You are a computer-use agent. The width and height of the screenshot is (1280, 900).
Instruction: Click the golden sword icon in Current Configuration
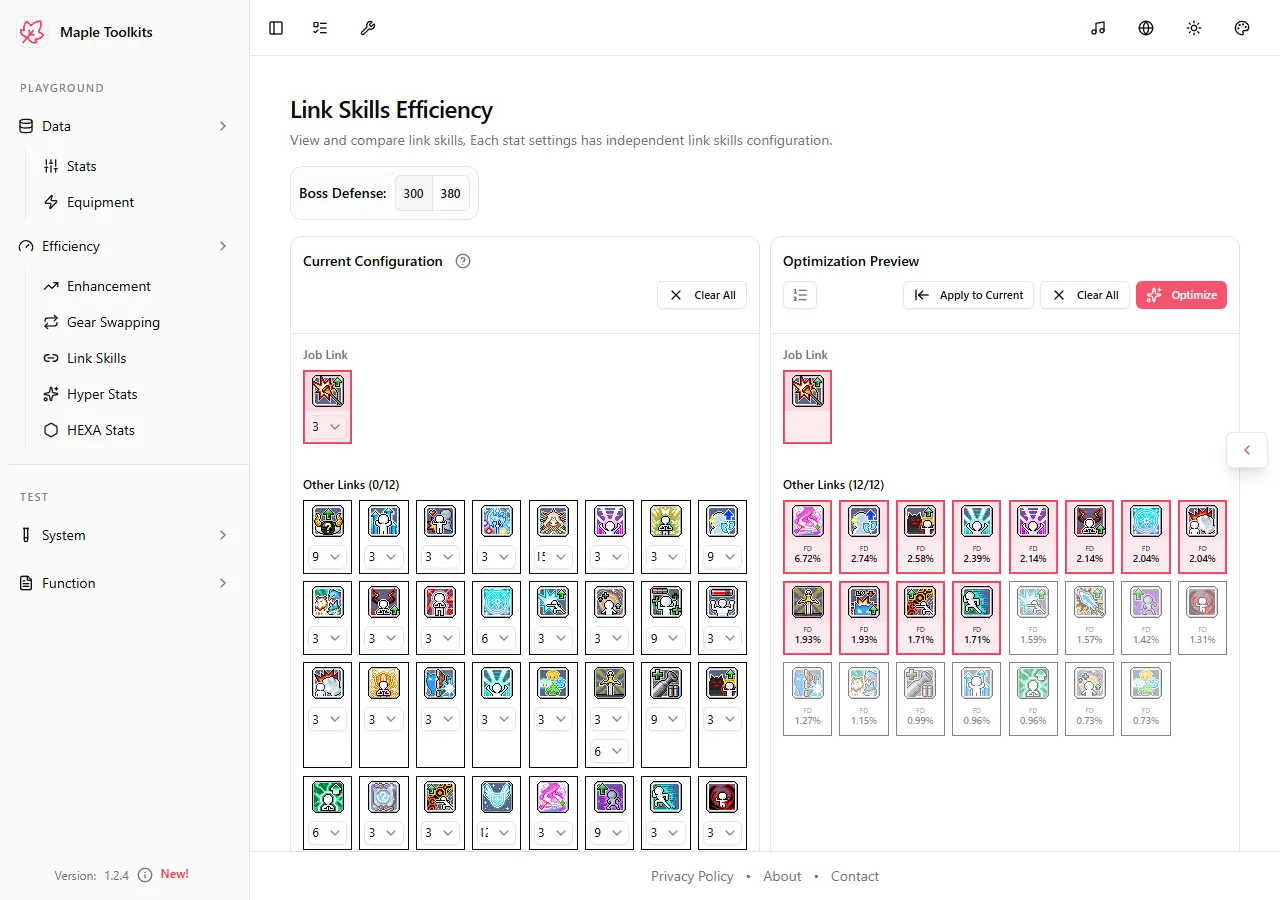coord(609,683)
